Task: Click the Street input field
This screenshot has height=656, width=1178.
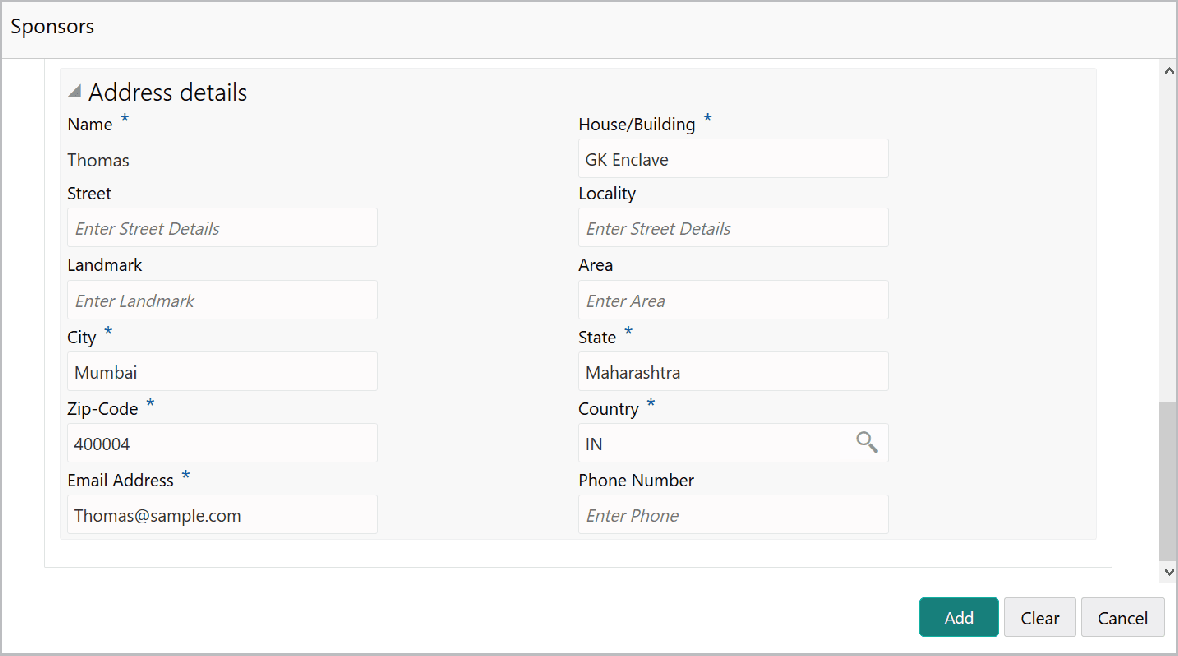Action: click(222, 228)
